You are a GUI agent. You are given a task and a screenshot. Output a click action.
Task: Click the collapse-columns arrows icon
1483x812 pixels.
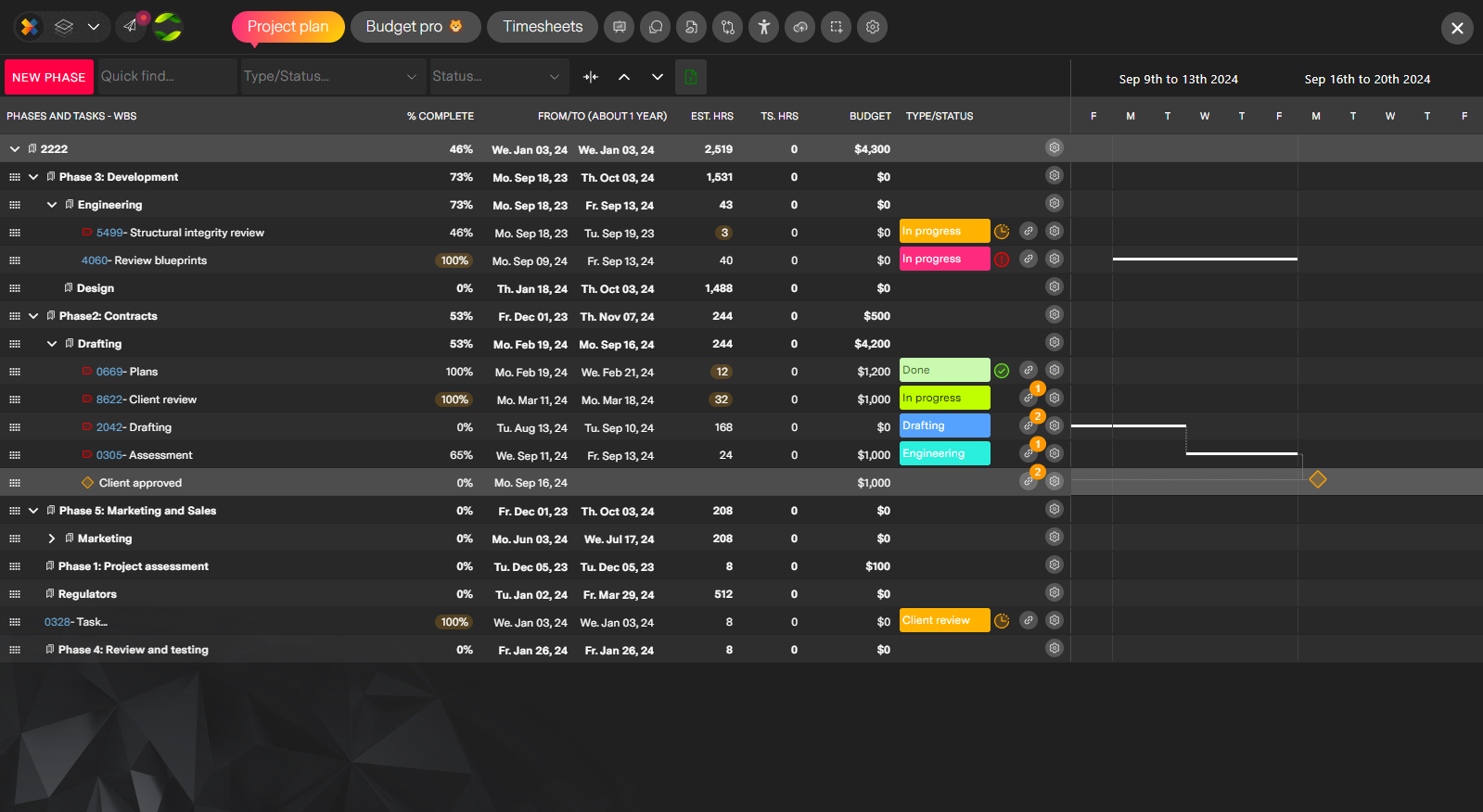pos(591,77)
